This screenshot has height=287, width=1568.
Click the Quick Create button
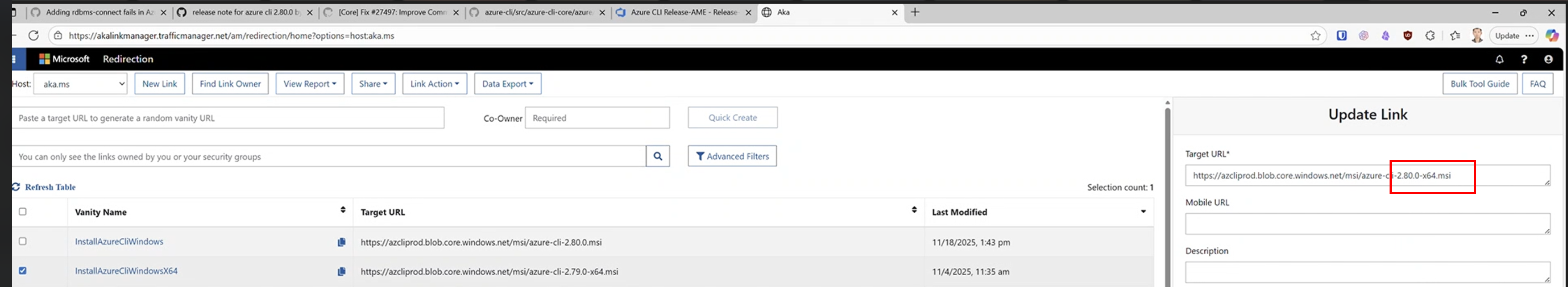(732, 118)
